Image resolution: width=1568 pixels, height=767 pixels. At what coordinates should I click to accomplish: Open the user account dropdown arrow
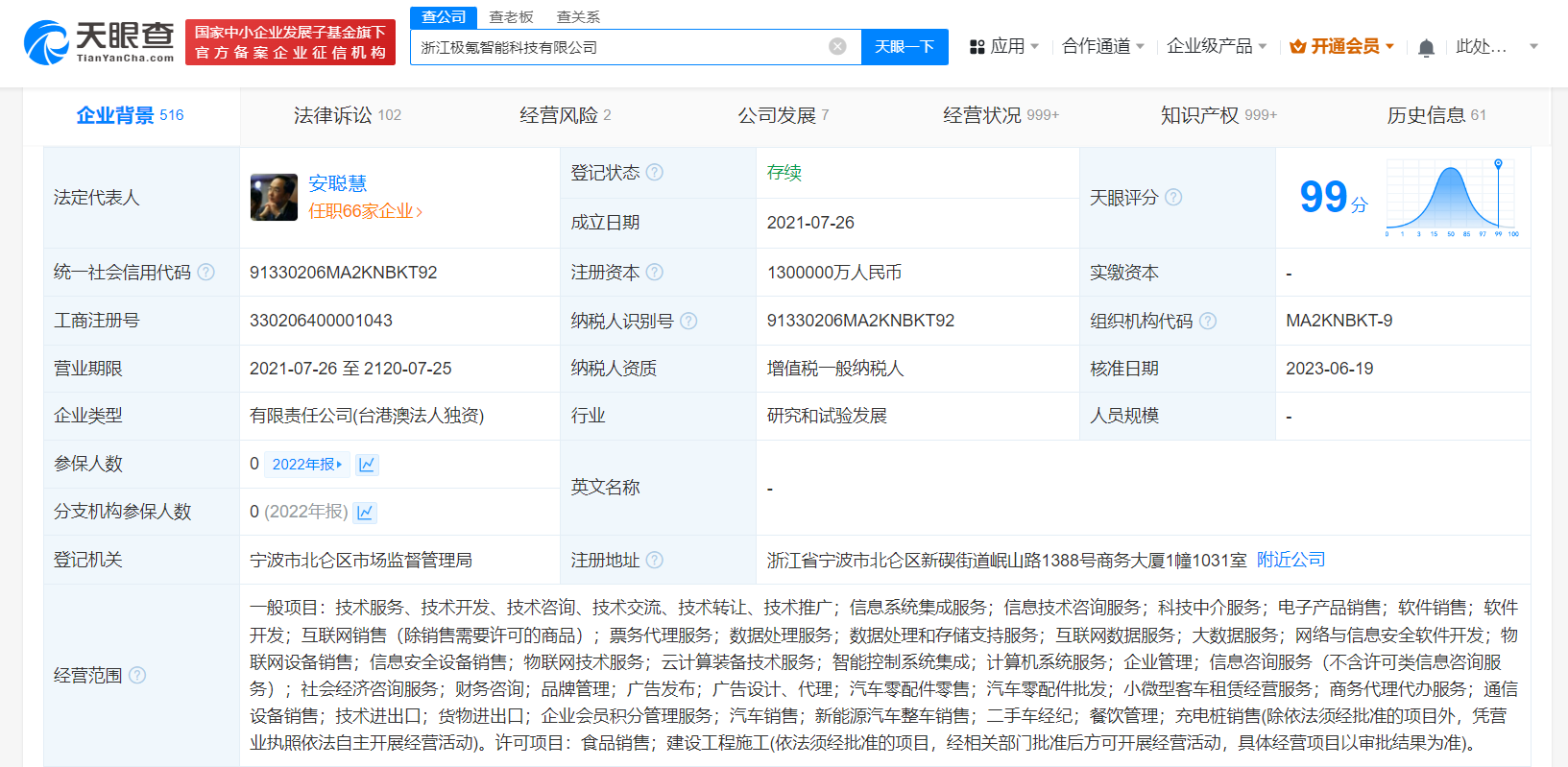click(1533, 46)
